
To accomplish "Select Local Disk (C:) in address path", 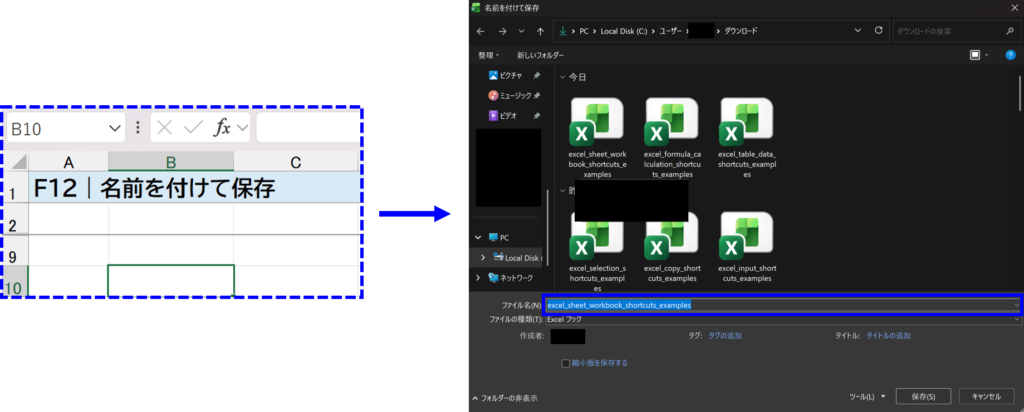I will (624, 31).
